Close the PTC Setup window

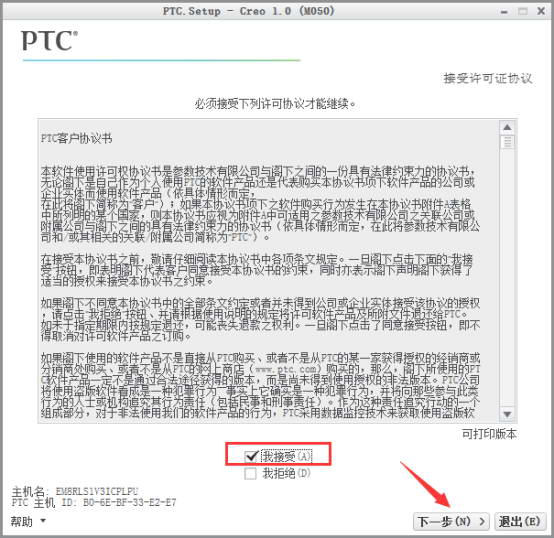click(541, 11)
